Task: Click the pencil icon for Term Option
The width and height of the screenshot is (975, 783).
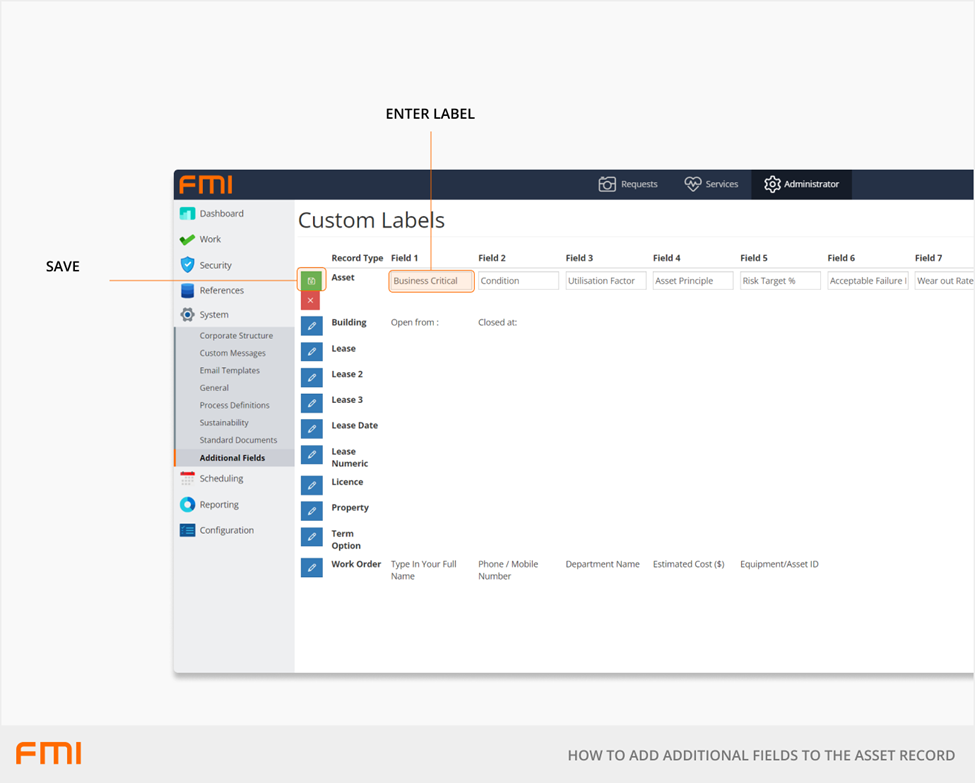Action: tap(312, 537)
